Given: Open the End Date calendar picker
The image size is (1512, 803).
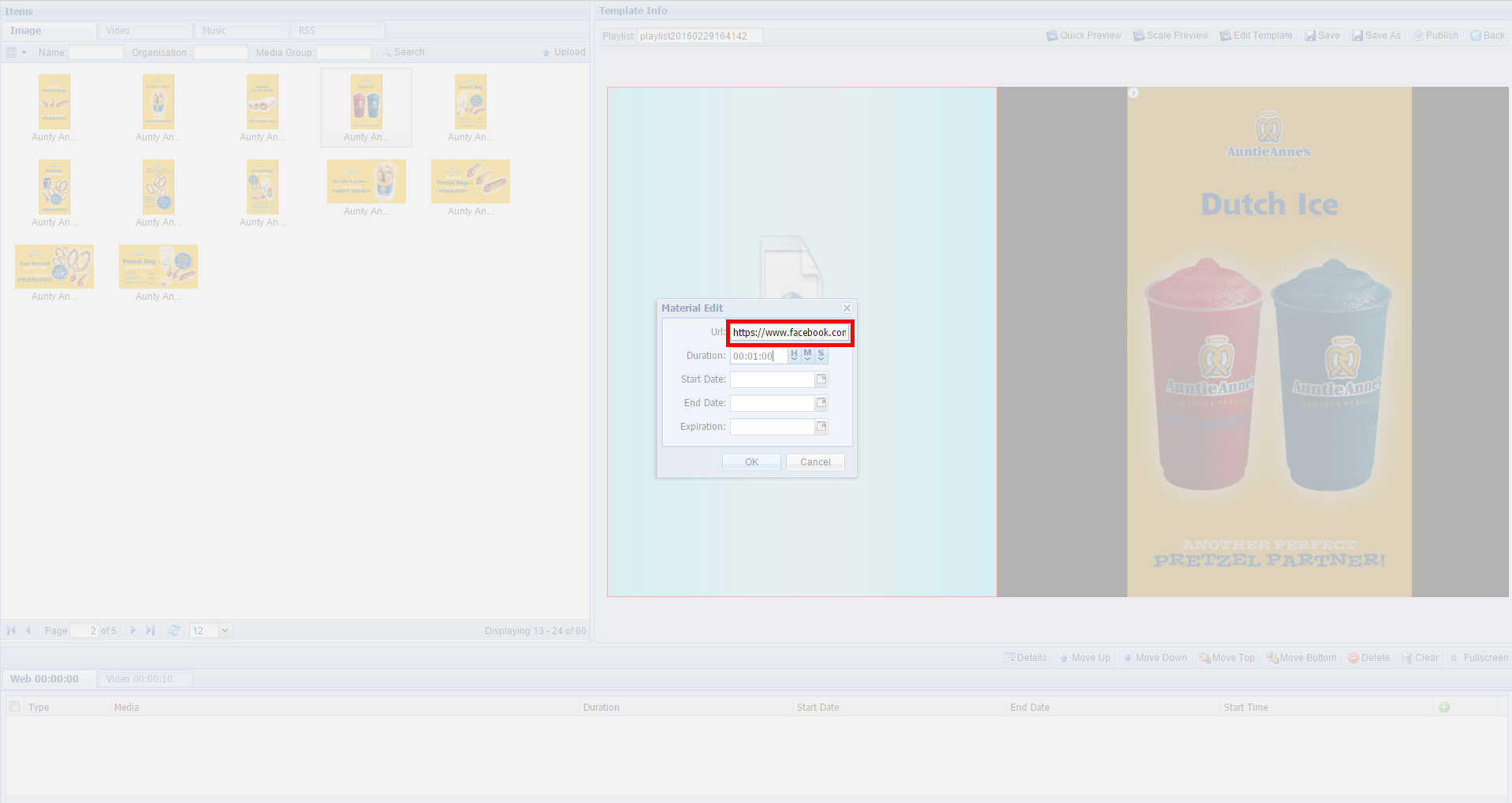Looking at the screenshot, I should point(821,403).
